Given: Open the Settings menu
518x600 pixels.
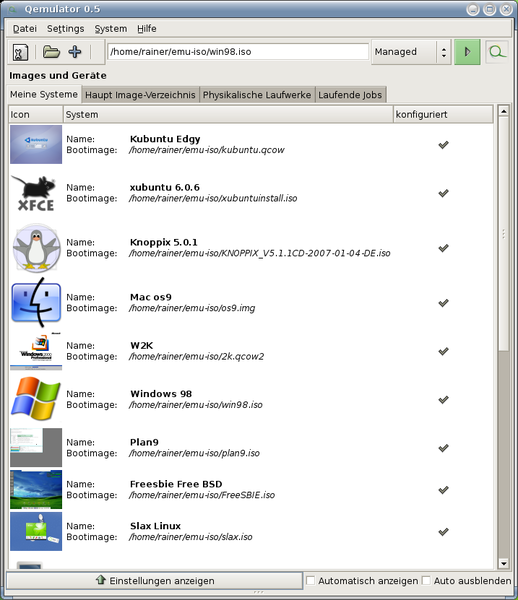Looking at the screenshot, I should click(x=65, y=29).
